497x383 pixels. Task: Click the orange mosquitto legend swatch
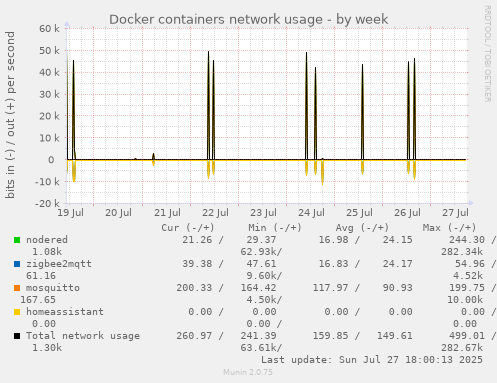17,288
